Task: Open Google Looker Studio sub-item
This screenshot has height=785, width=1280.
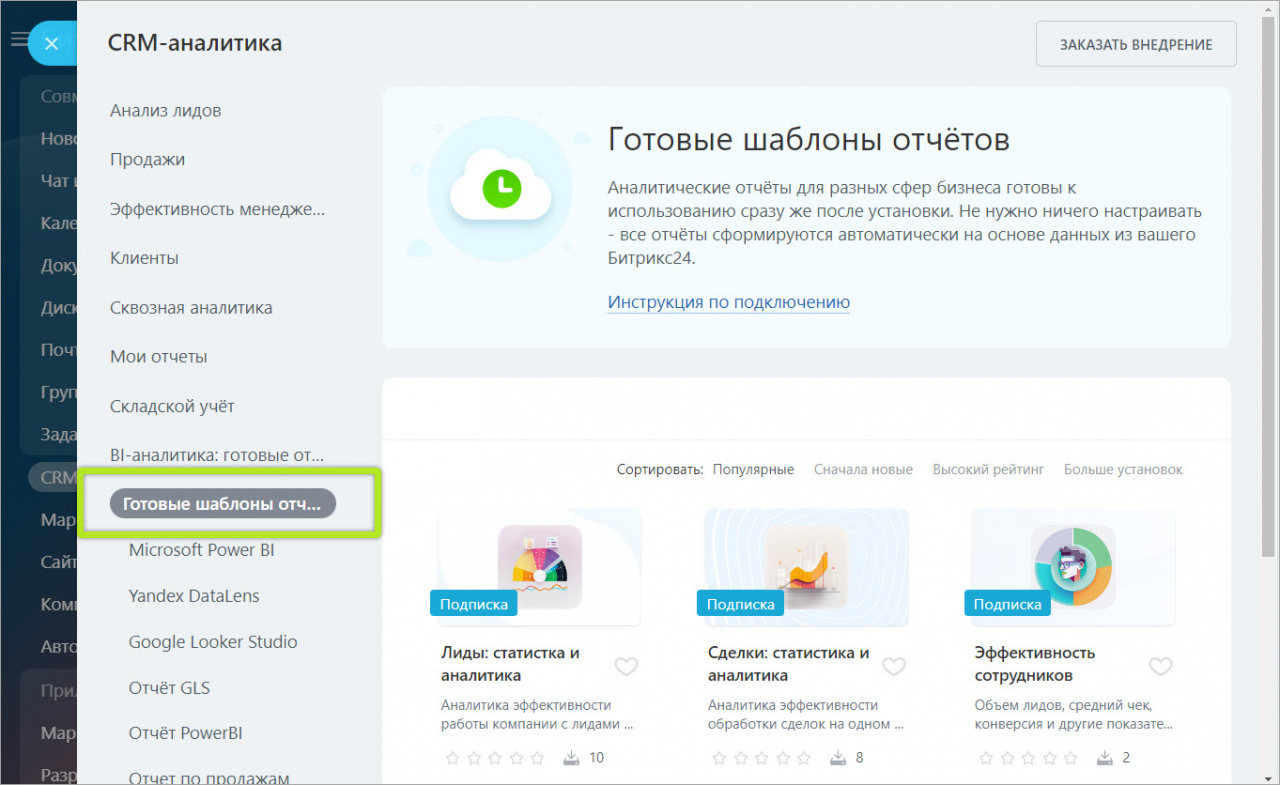Action: point(213,642)
